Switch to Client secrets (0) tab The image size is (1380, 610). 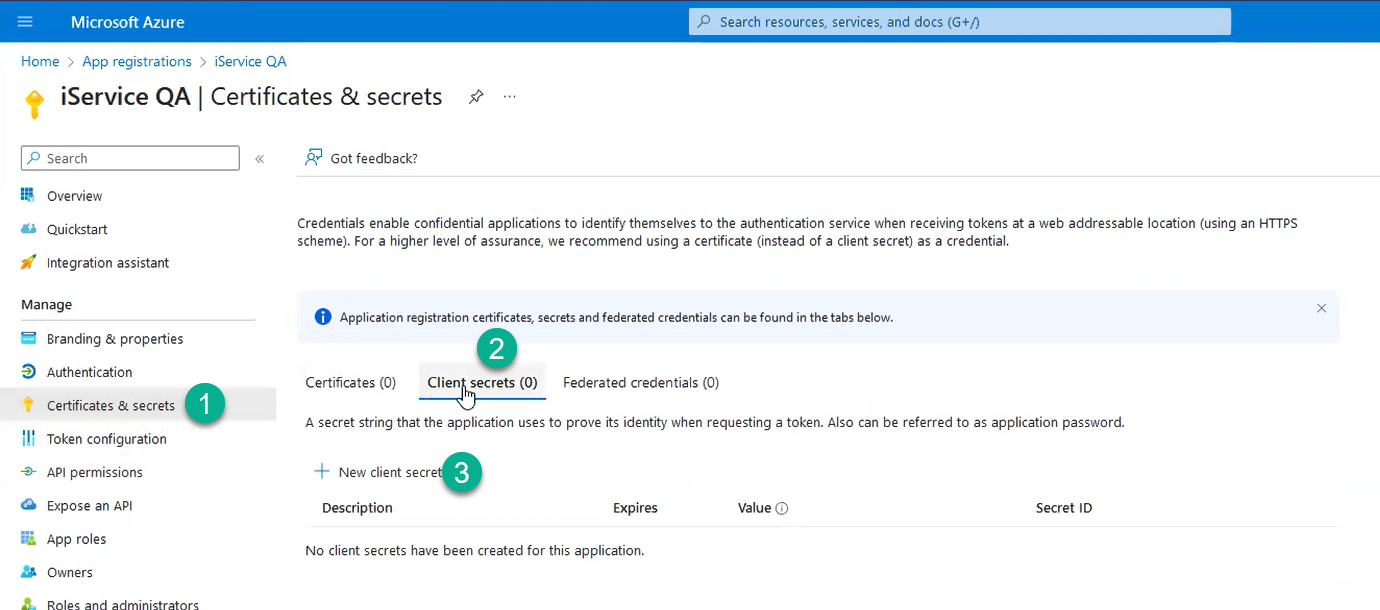(x=482, y=382)
